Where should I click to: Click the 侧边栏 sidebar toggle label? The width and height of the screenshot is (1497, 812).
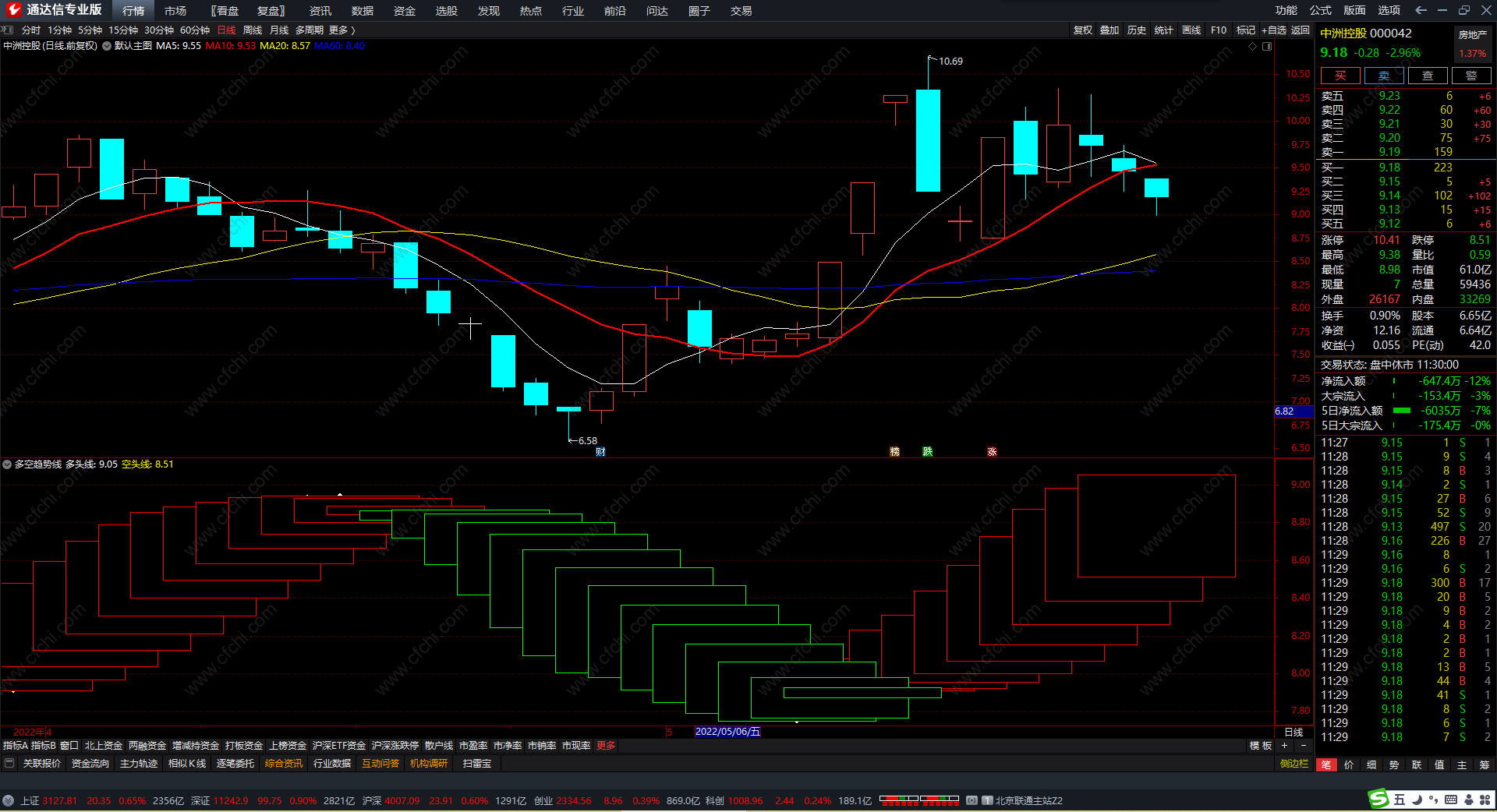pos(1294,764)
